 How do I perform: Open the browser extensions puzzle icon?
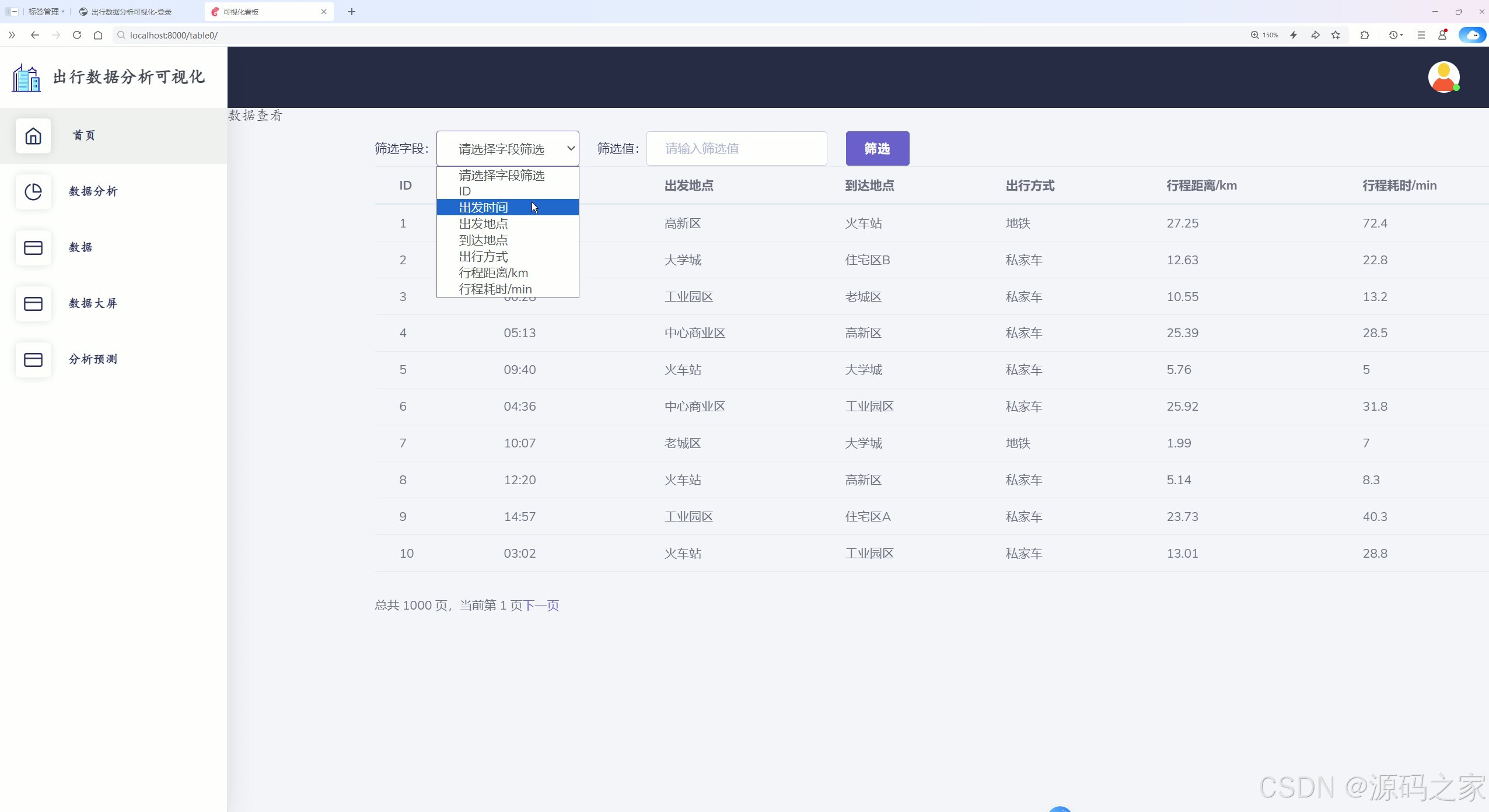pos(1364,35)
